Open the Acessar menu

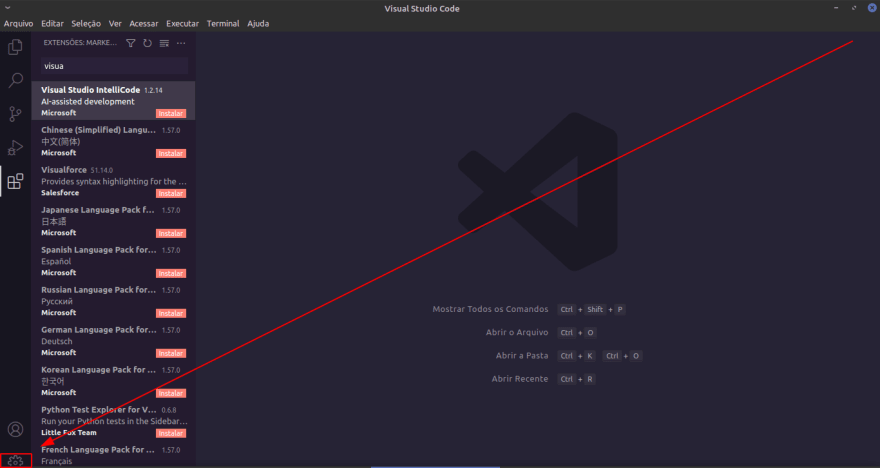(x=144, y=24)
